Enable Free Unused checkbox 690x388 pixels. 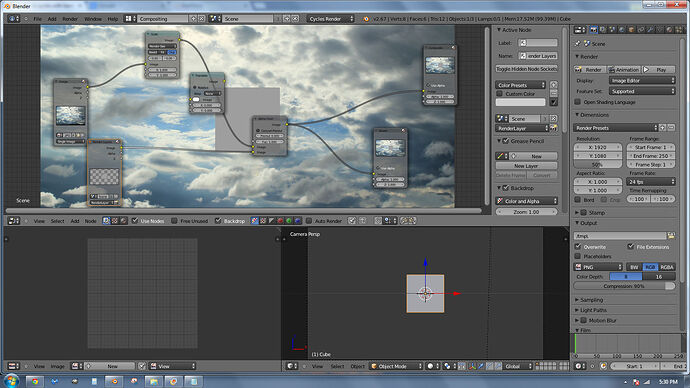(x=174, y=221)
